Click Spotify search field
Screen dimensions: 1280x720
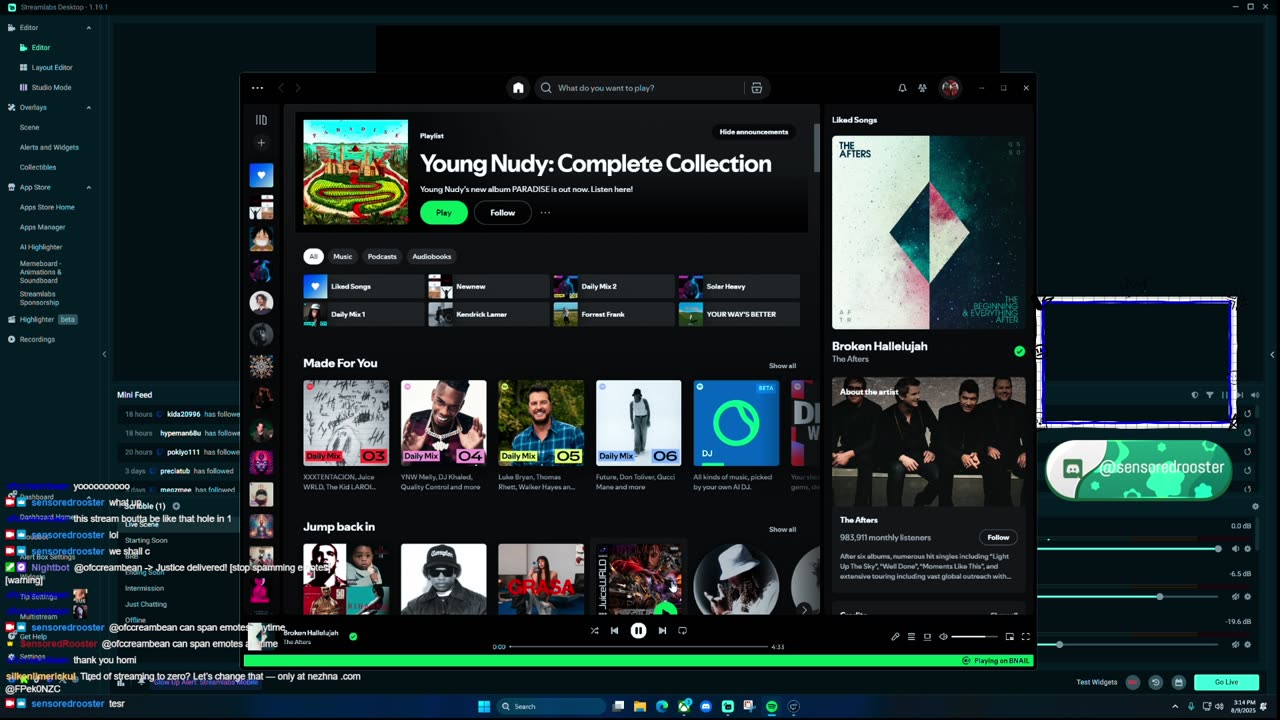[x=640, y=88]
